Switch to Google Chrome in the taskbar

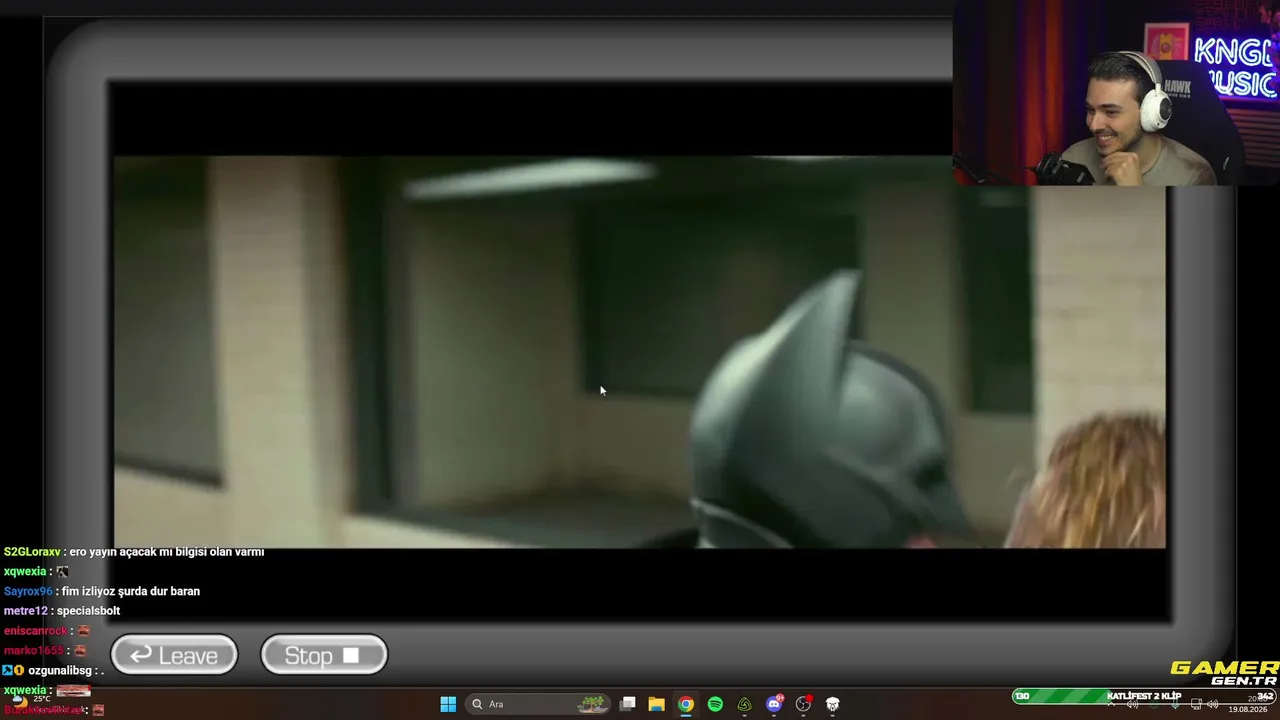click(x=686, y=704)
